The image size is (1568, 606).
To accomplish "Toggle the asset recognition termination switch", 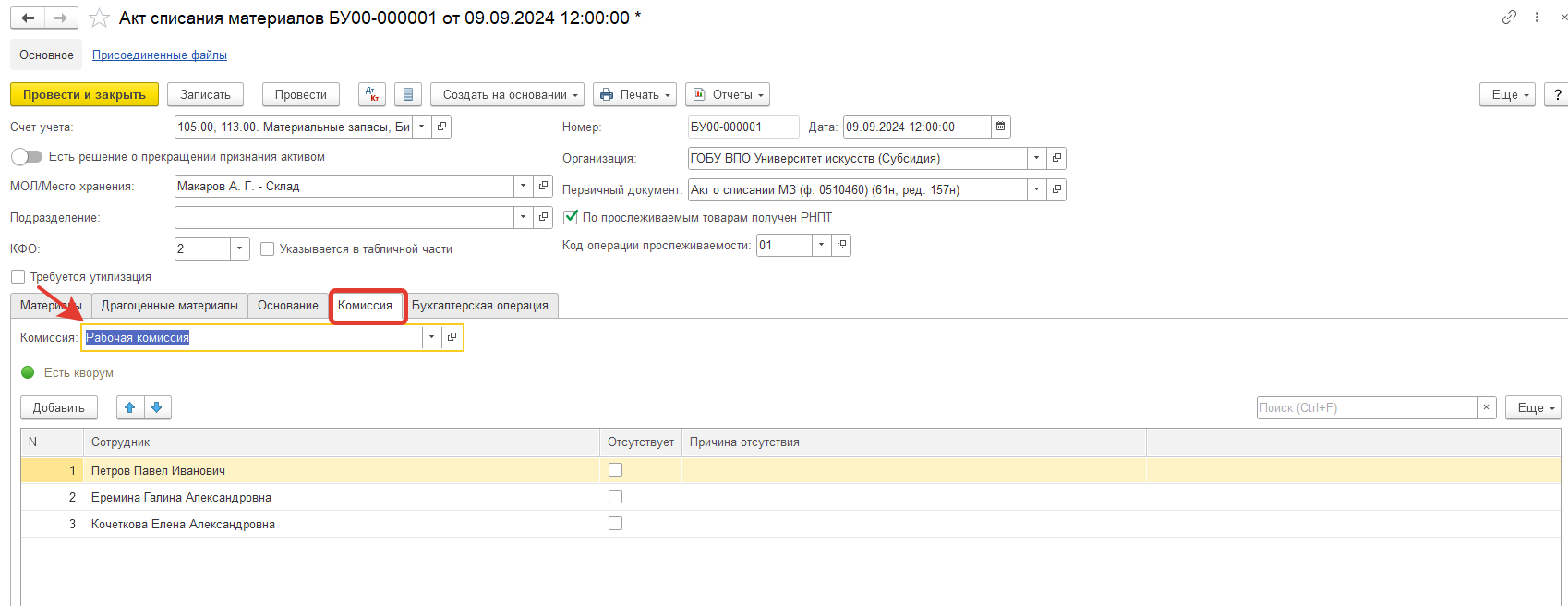I will (x=27, y=157).
